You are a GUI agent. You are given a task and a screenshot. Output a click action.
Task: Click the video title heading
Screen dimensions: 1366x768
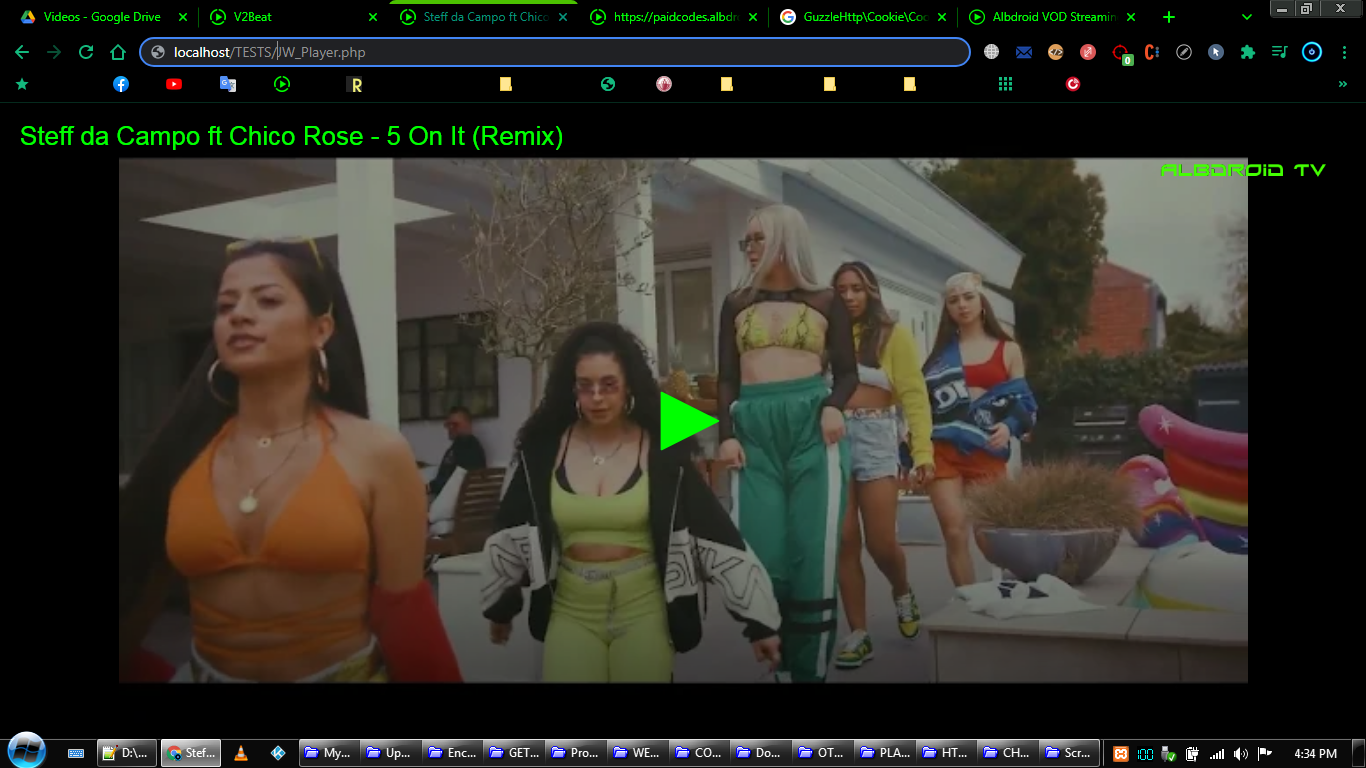pyautogui.click(x=291, y=136)
